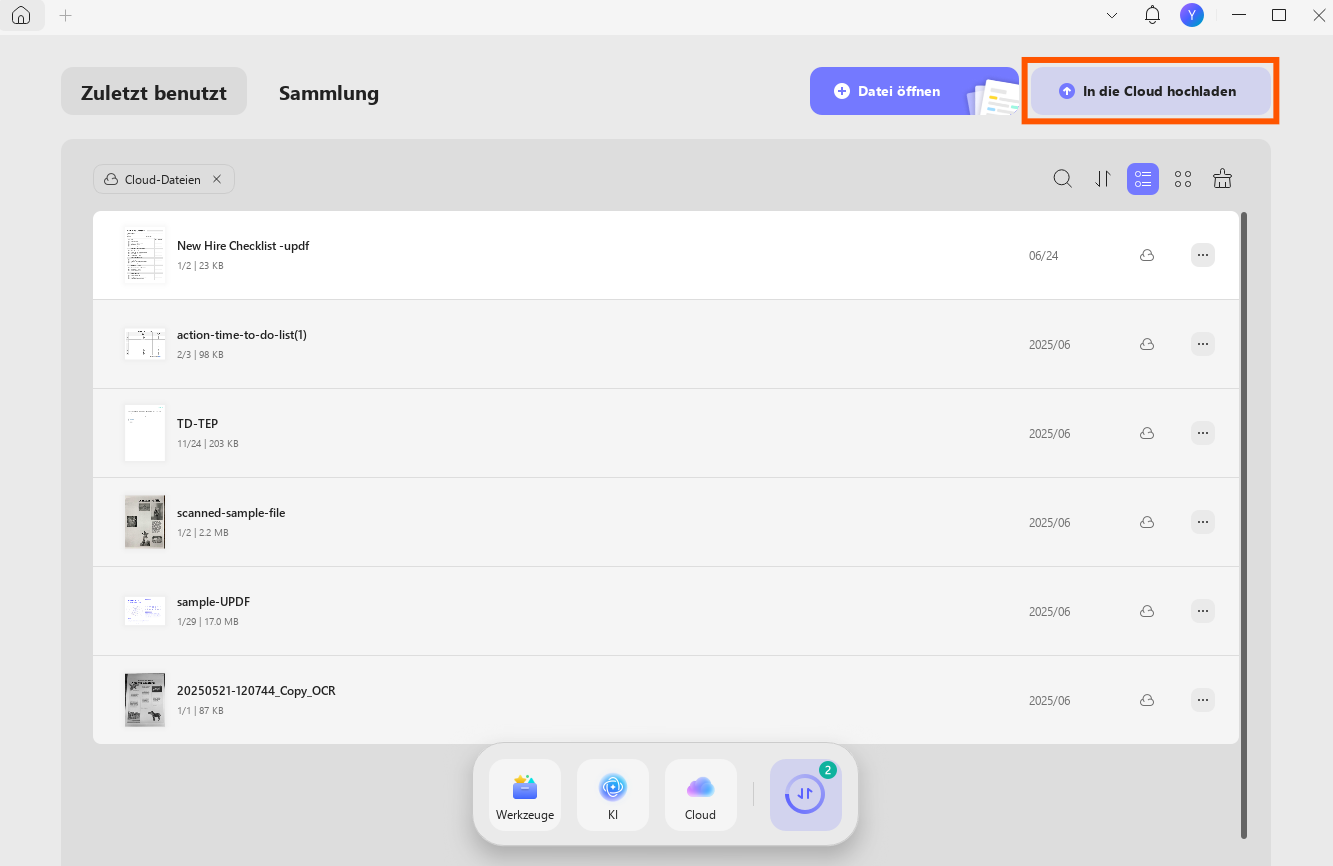Click the Cloud-Dateien filter label
The image size is (1333, 866).
click(162, 179)
